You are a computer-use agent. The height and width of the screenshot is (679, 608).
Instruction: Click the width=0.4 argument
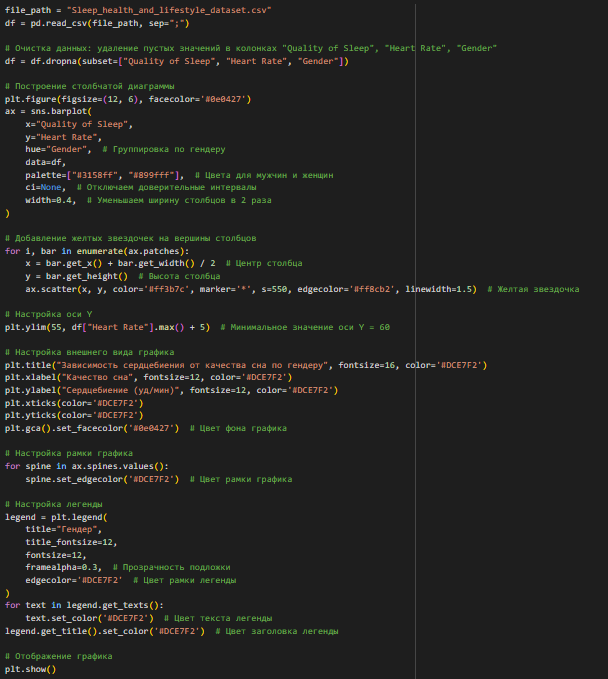point(51,201)
